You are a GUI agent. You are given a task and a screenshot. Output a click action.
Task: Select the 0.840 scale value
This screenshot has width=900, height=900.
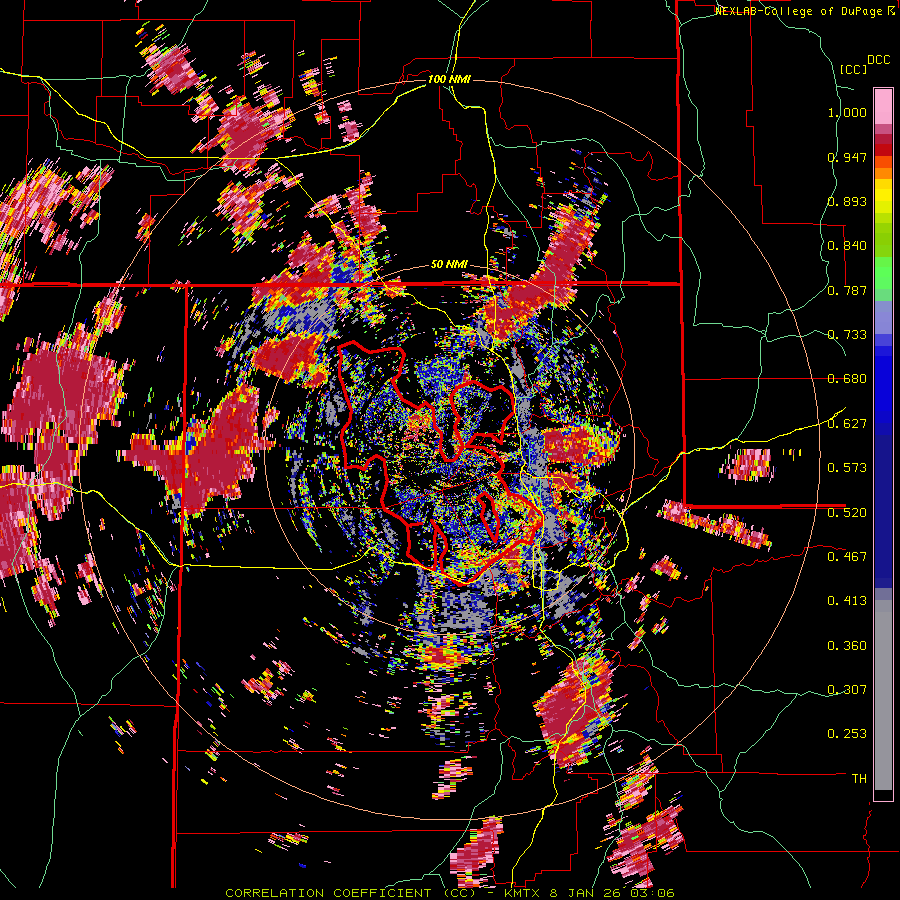pos(847,246)
